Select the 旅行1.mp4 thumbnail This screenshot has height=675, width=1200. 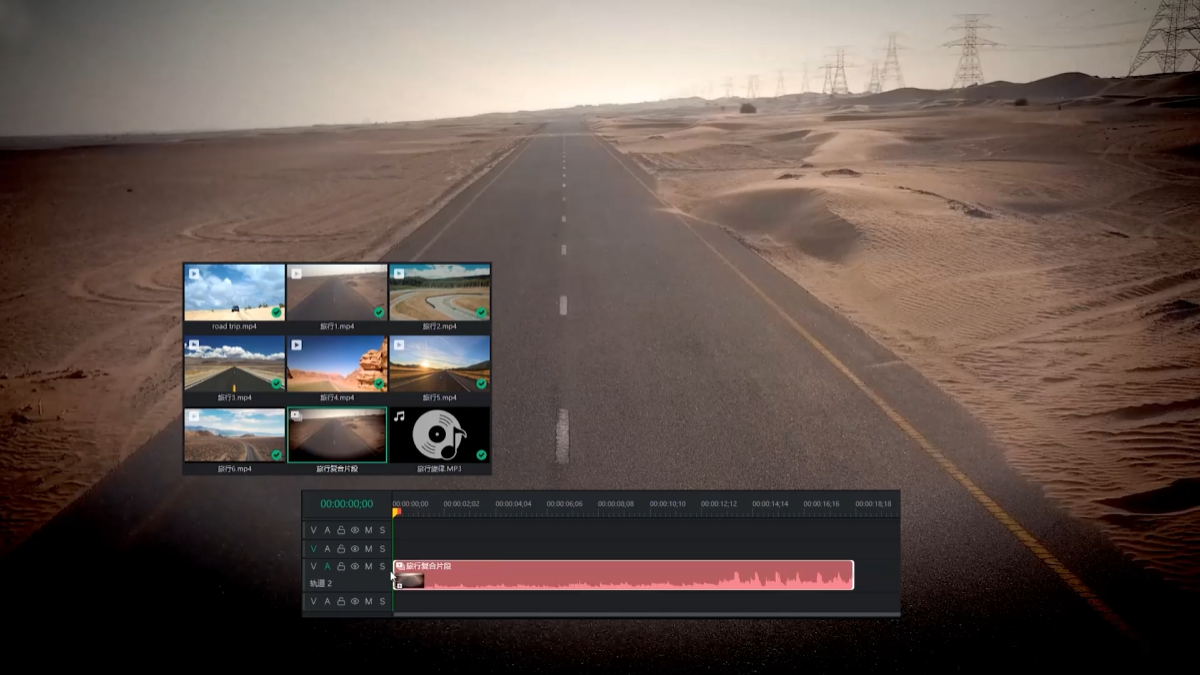(337, 292)
